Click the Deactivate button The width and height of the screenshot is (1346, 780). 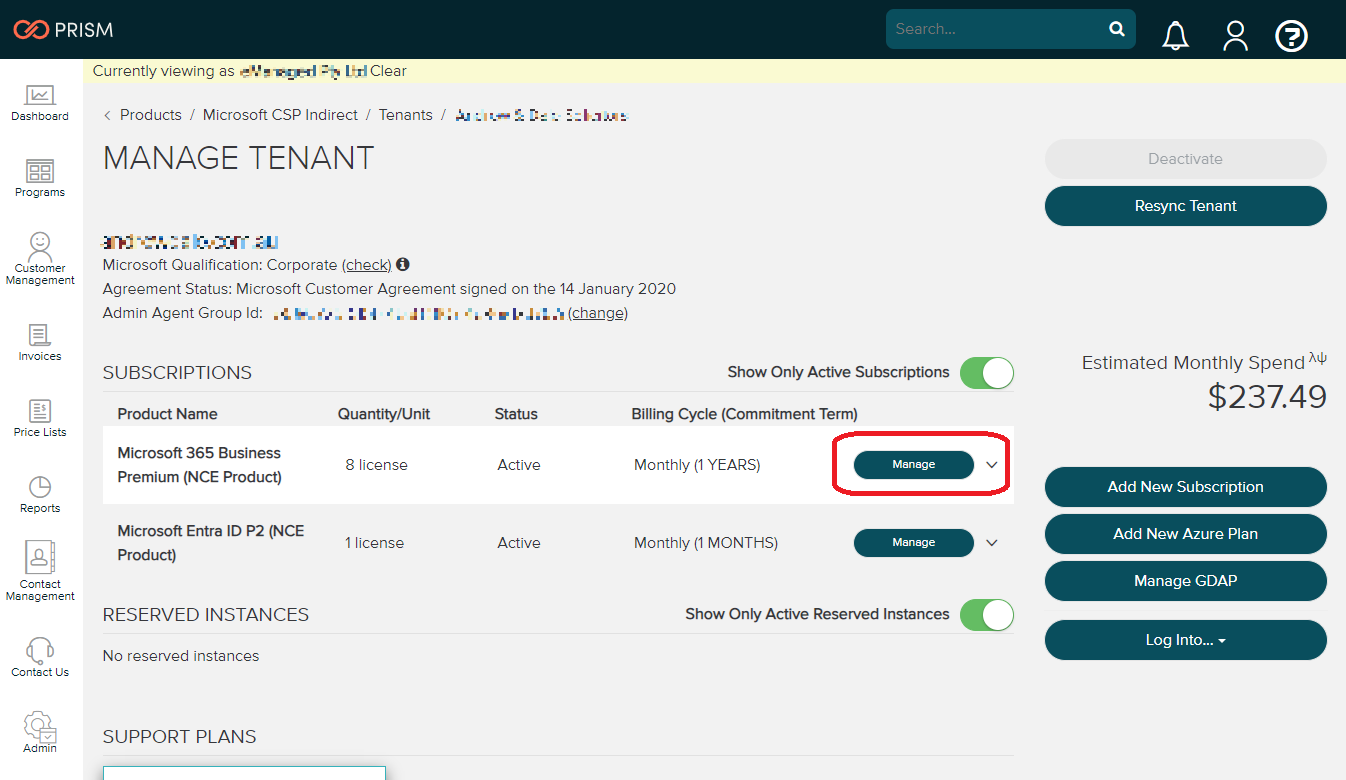pos(1186,159)
